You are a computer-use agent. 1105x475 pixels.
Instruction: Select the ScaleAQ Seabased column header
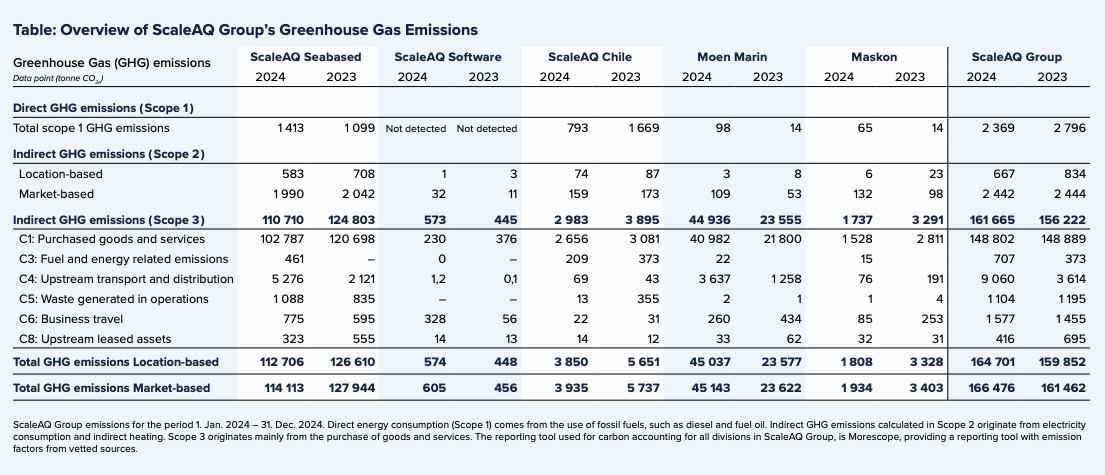click(x=305, y=57)
